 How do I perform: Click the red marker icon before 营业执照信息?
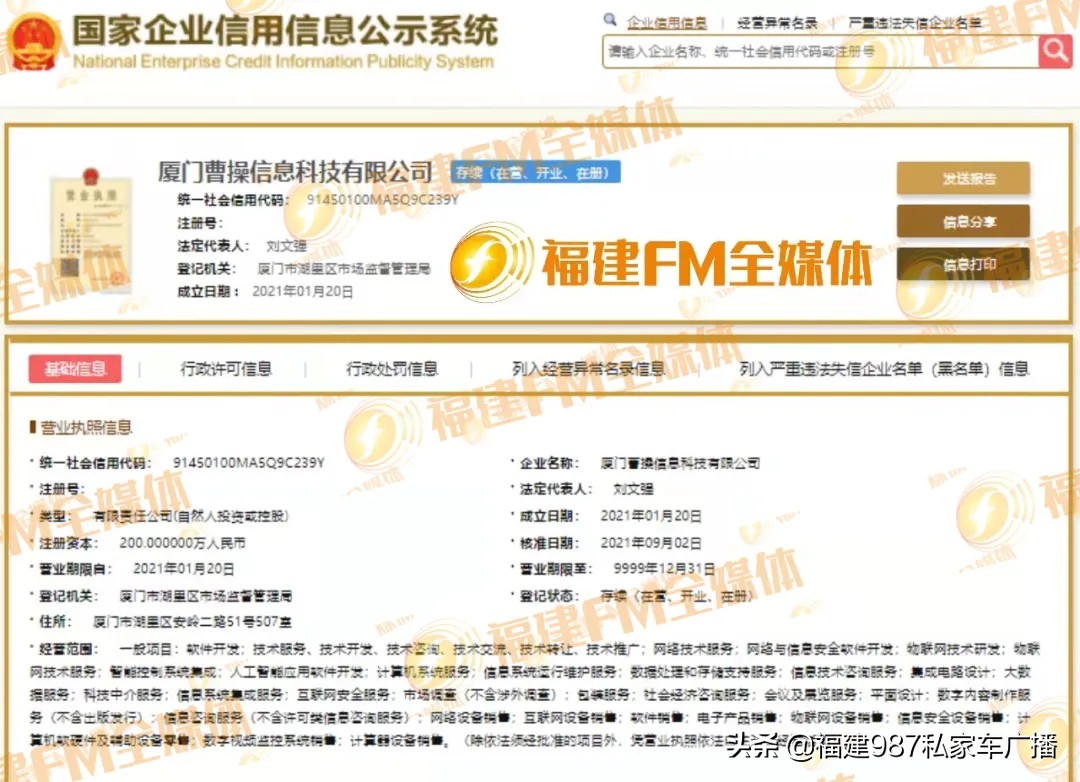[32, 424]
